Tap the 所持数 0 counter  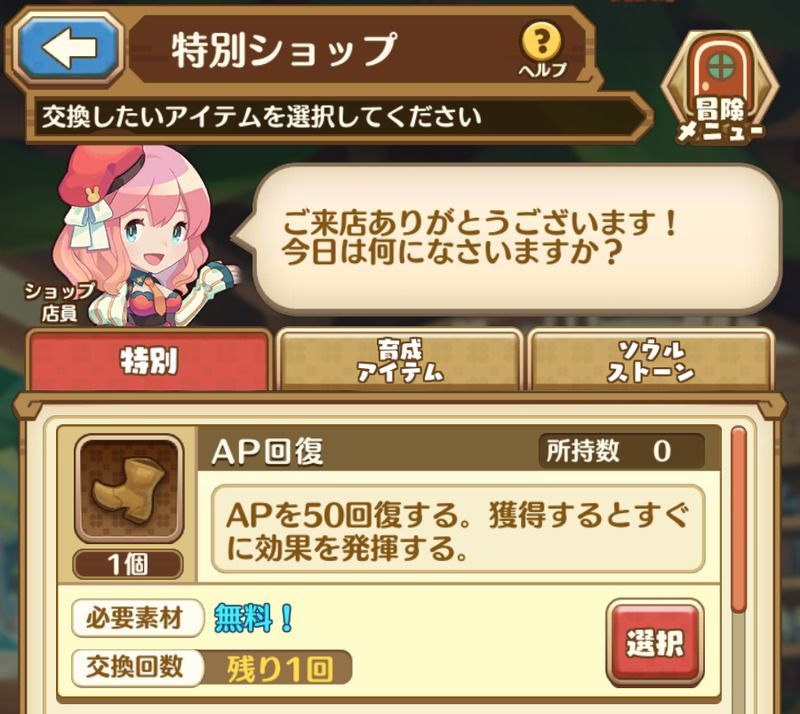click(x=621, y=451)
